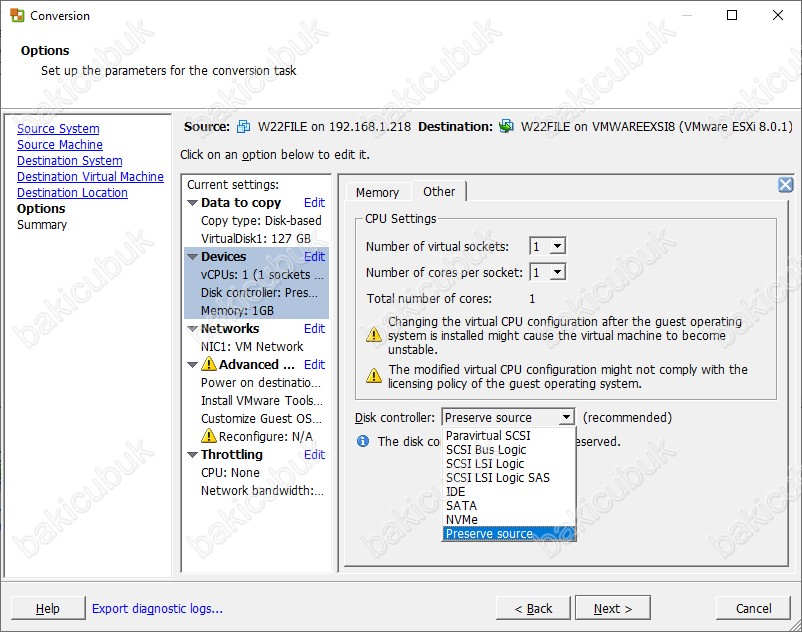
Task: Choose SCSI LSI Logic SAS option
Action: (x=509, y=478)
